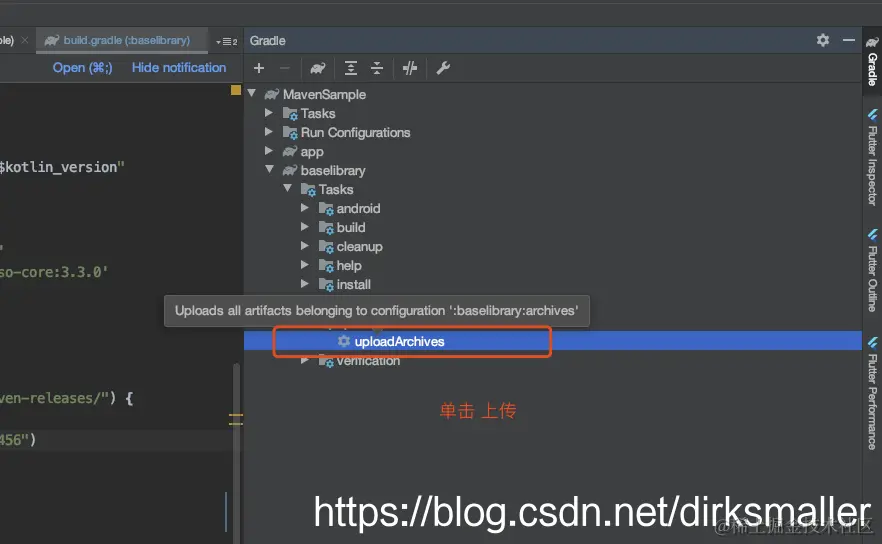This screenshot has height=544, width=882.
Task: Hide Gradle tool window with dash icon
Action: [849, 40]
